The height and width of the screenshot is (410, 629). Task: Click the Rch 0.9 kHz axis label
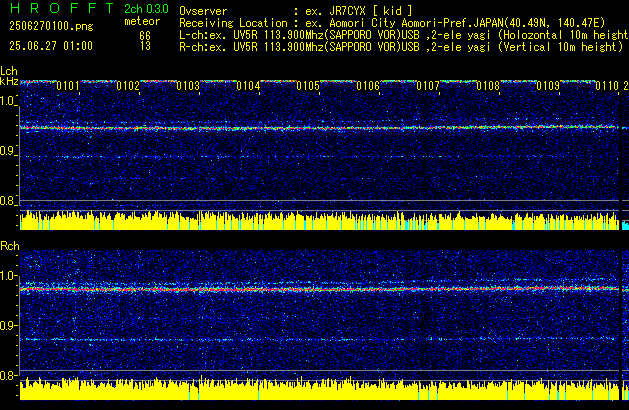tap(8, 325)
